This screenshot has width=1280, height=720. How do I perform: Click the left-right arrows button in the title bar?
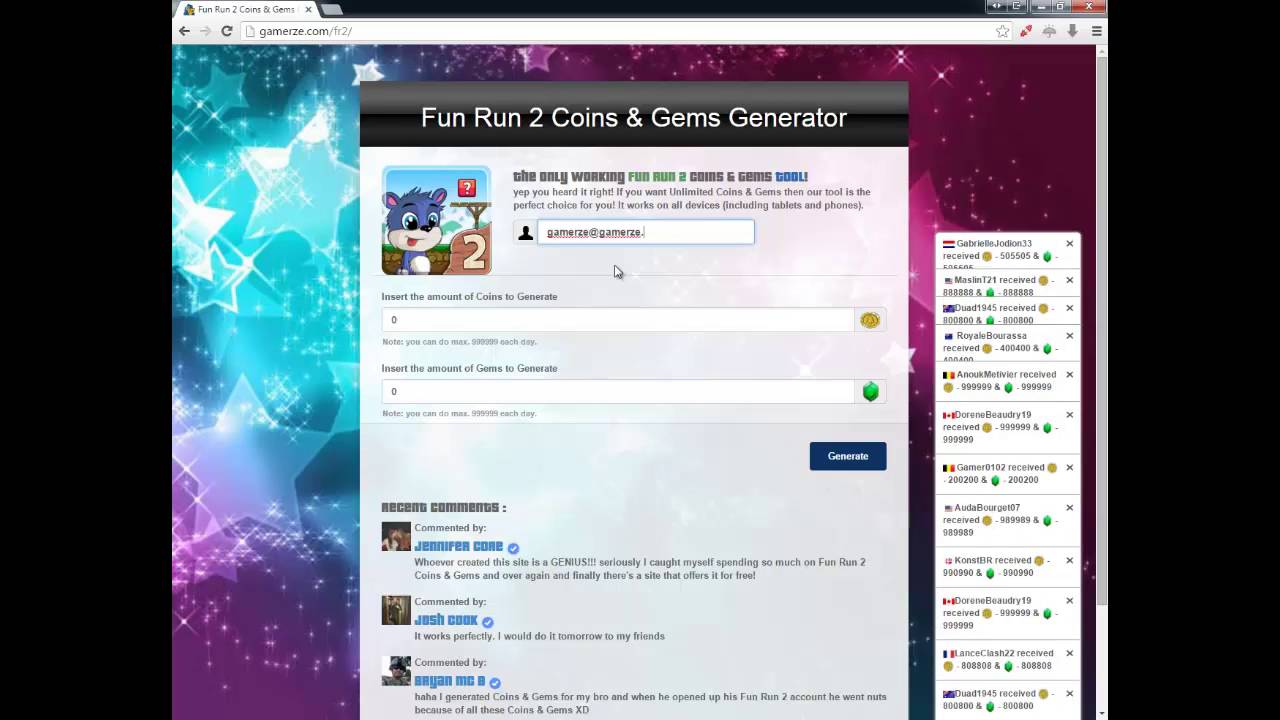pos(996,6)
